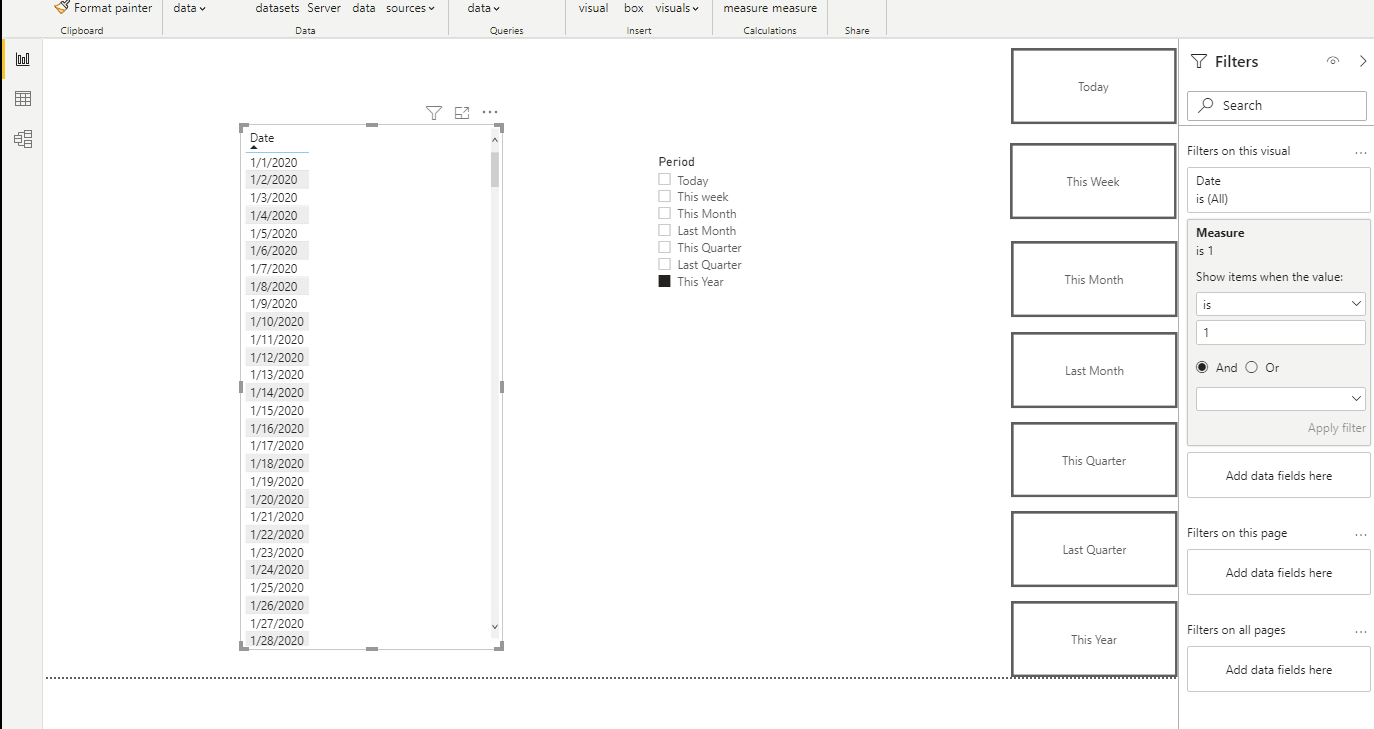The image size is (1374, 729).
Task: Click the This Week rectangular button
Action: pos(1093,181)
